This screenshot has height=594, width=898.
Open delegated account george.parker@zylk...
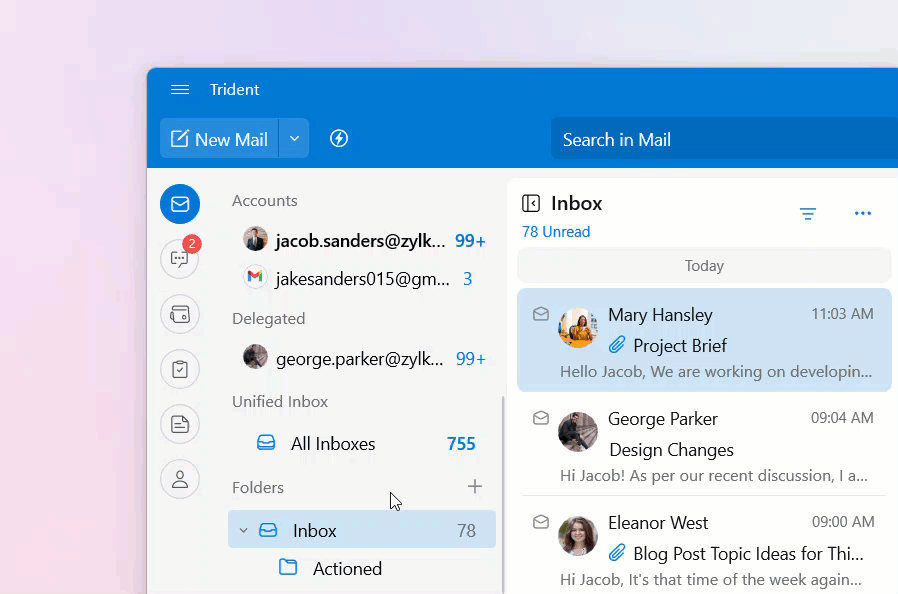point(362,359)
